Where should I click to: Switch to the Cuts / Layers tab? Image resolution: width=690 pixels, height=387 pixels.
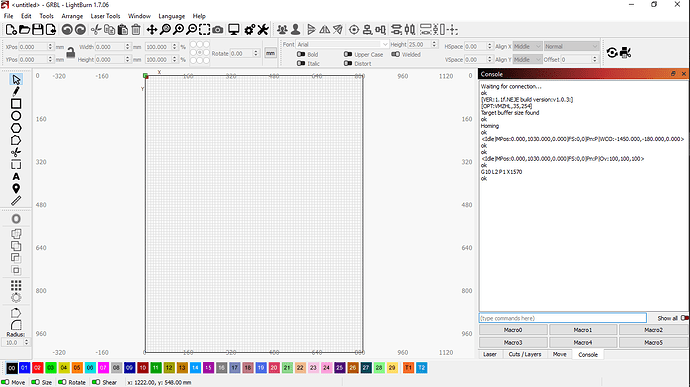525,354
